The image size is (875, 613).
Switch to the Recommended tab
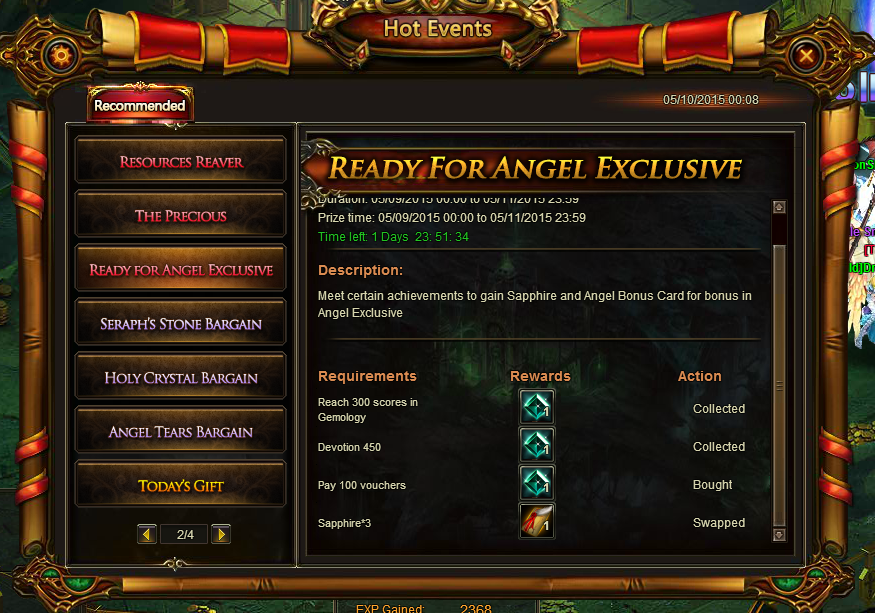pos(140,105)
